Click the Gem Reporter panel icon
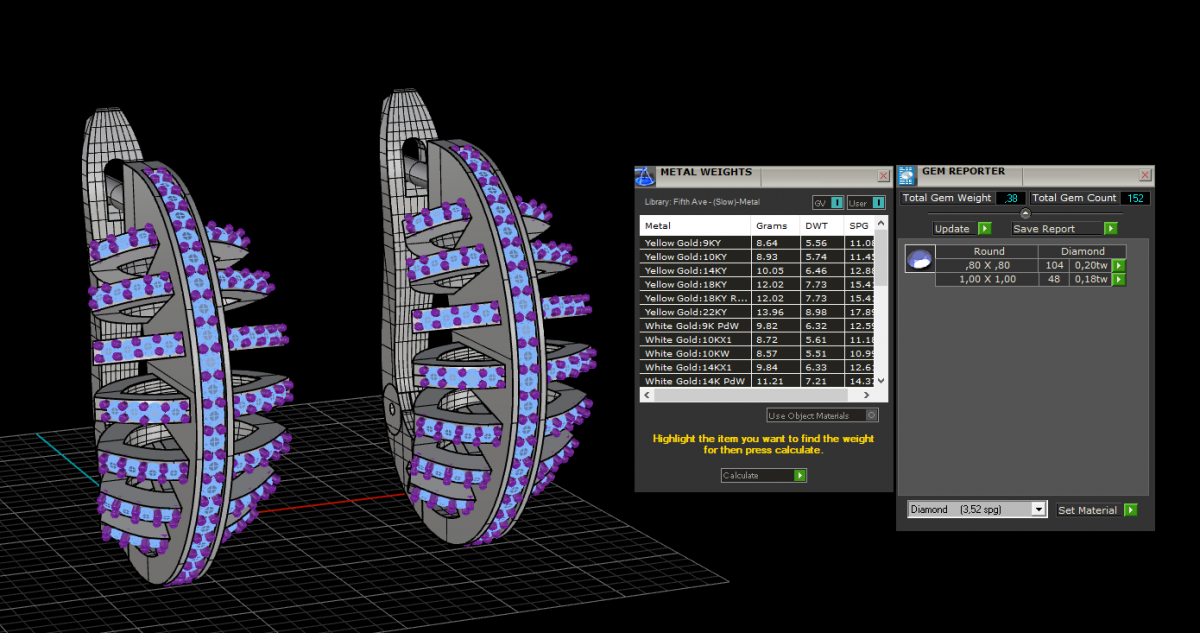This screenshot has height=633, width=1200. pyautogui.click(x=907, y=176)
